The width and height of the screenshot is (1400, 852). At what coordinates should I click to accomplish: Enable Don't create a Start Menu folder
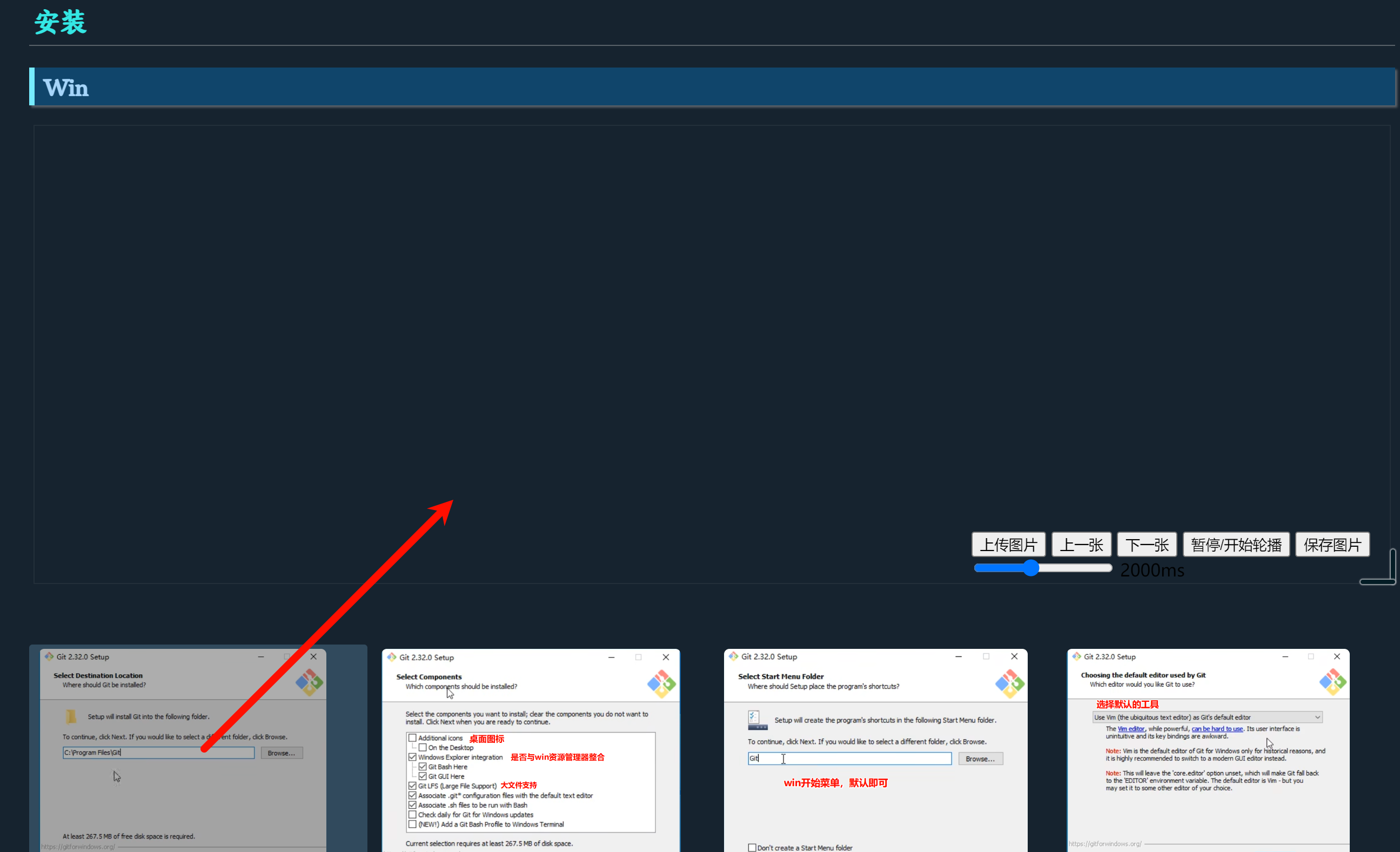pyautogui.click(x=752, y=848)
